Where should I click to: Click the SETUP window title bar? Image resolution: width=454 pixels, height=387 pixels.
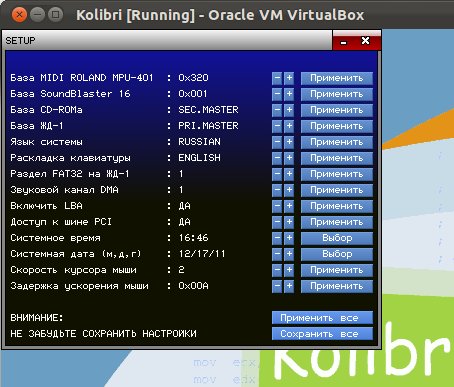(167, 41)
